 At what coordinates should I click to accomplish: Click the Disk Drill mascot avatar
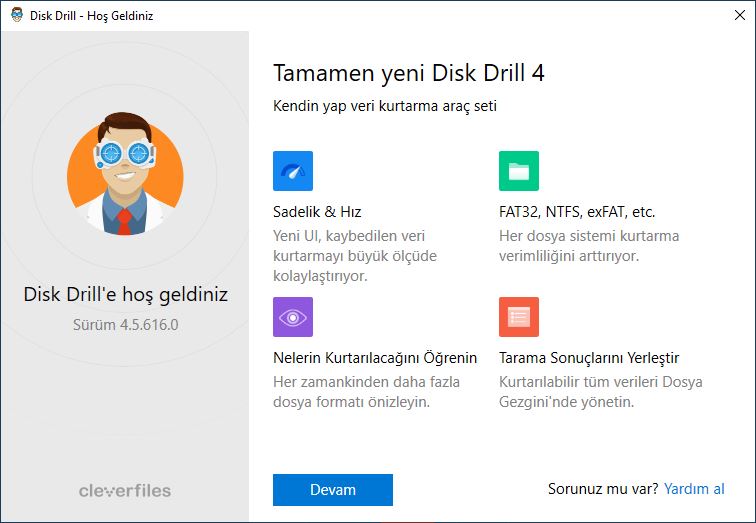125,174
